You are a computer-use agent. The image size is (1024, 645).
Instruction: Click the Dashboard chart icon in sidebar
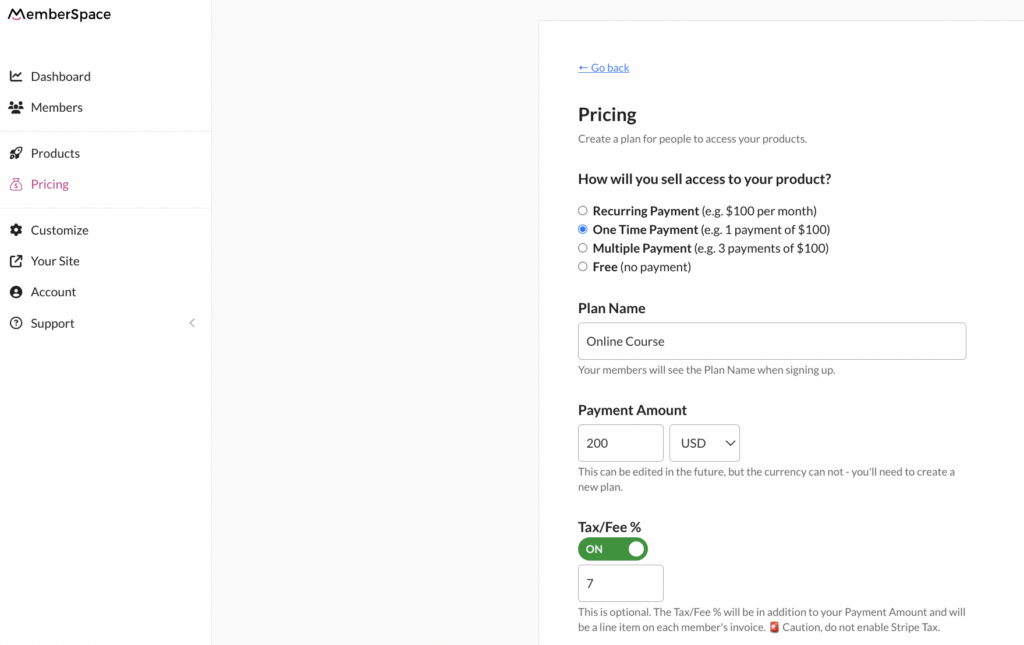16,76
